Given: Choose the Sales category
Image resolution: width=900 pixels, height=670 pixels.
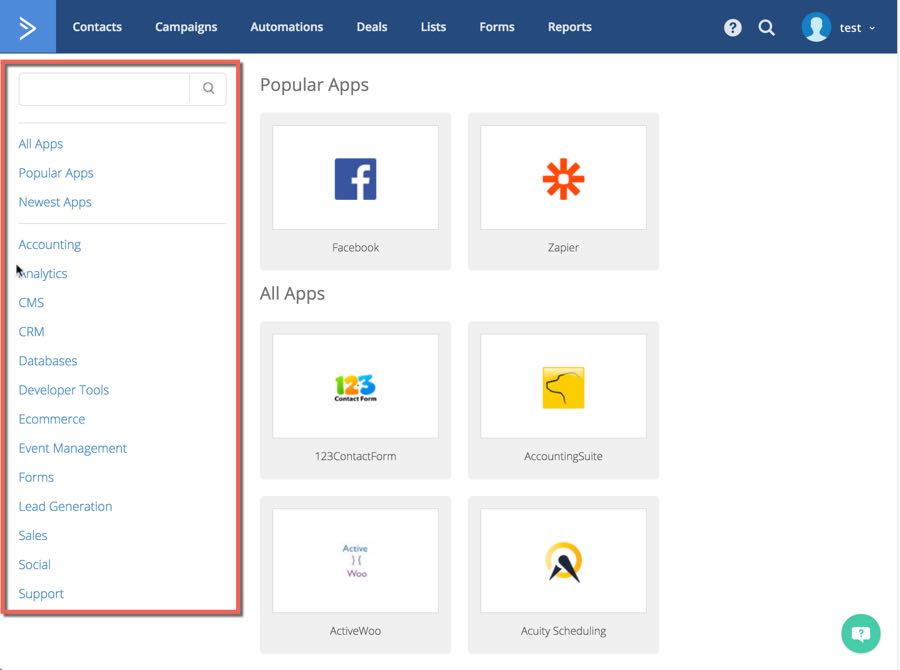Looking at the screenshot, I should coord(33,536).
